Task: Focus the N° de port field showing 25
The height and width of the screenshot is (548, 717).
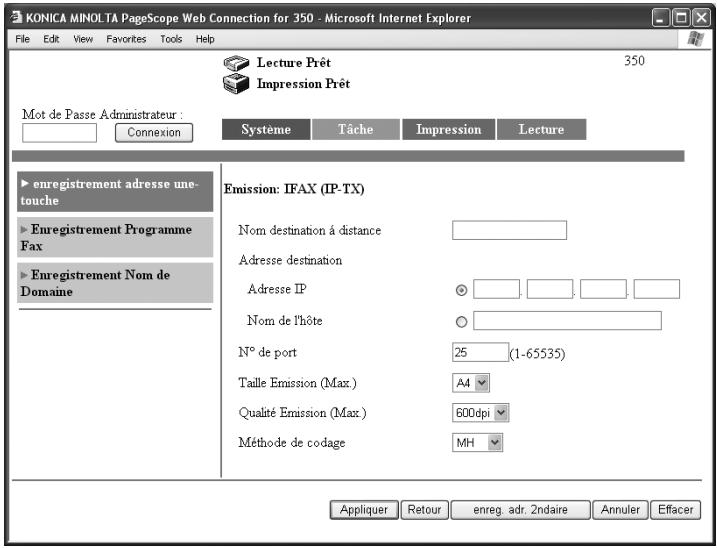Action: click(480, 352)
